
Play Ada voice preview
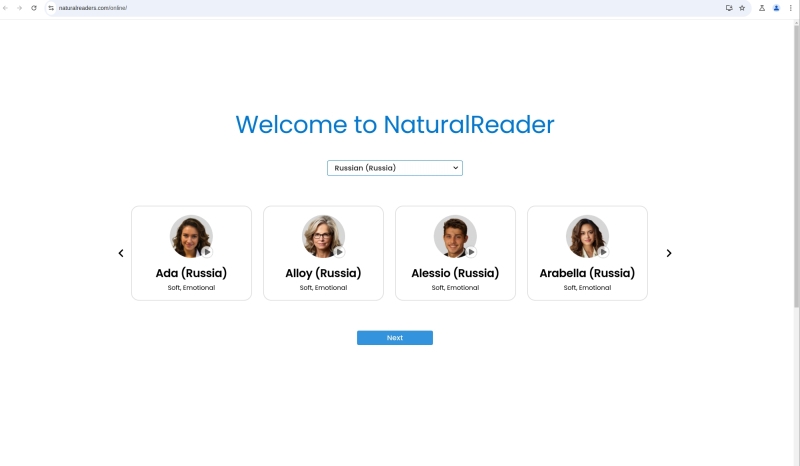coord(207,252)
